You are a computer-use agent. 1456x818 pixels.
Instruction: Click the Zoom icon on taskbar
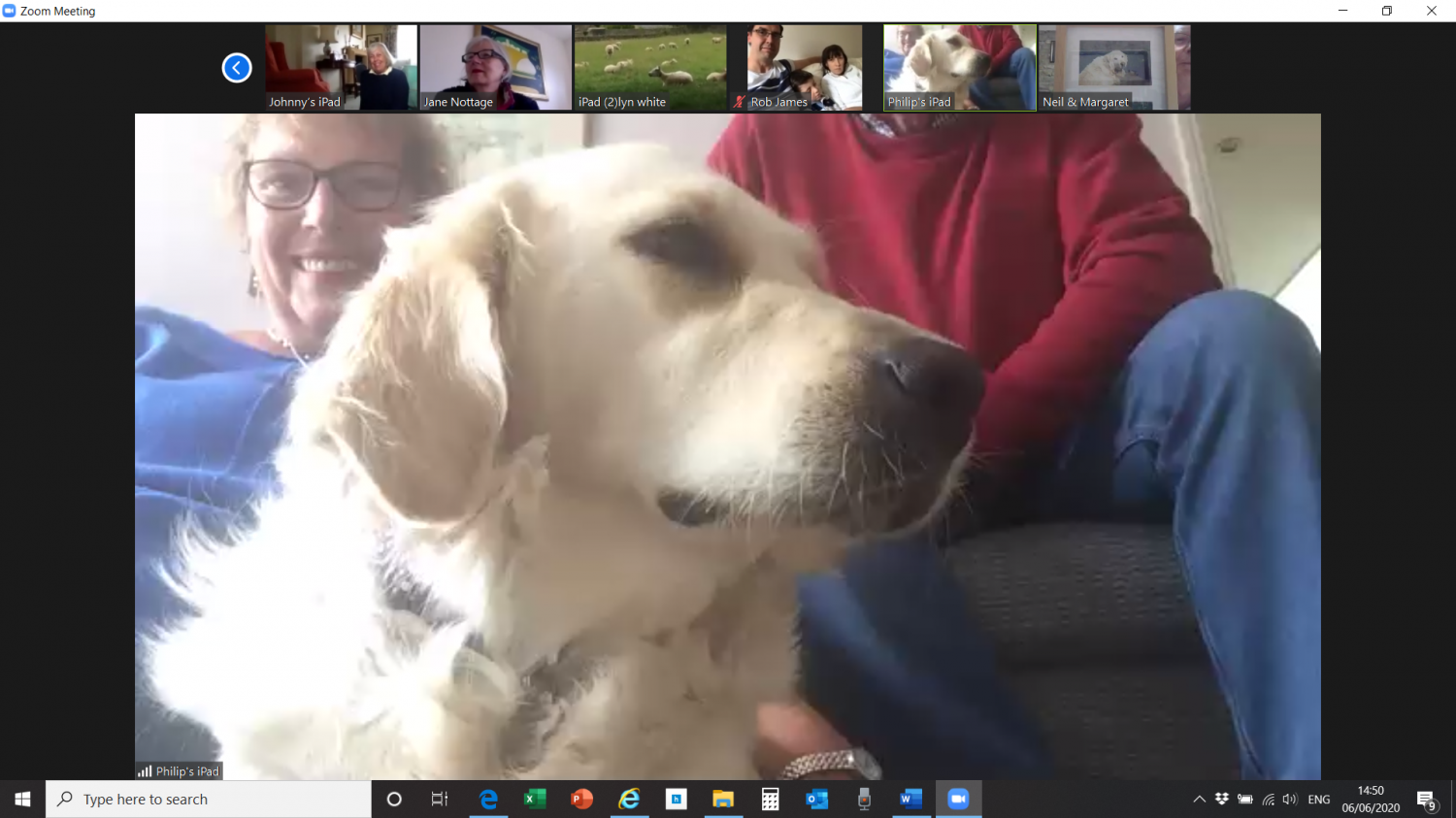(x=958, y=799)
